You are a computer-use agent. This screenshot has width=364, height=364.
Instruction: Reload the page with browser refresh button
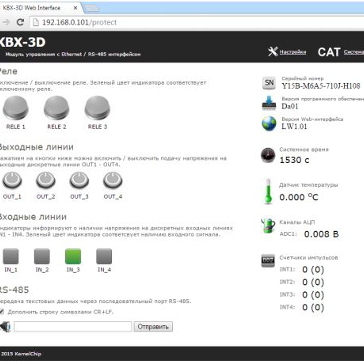pyautogui.click(x=20, y=22)
